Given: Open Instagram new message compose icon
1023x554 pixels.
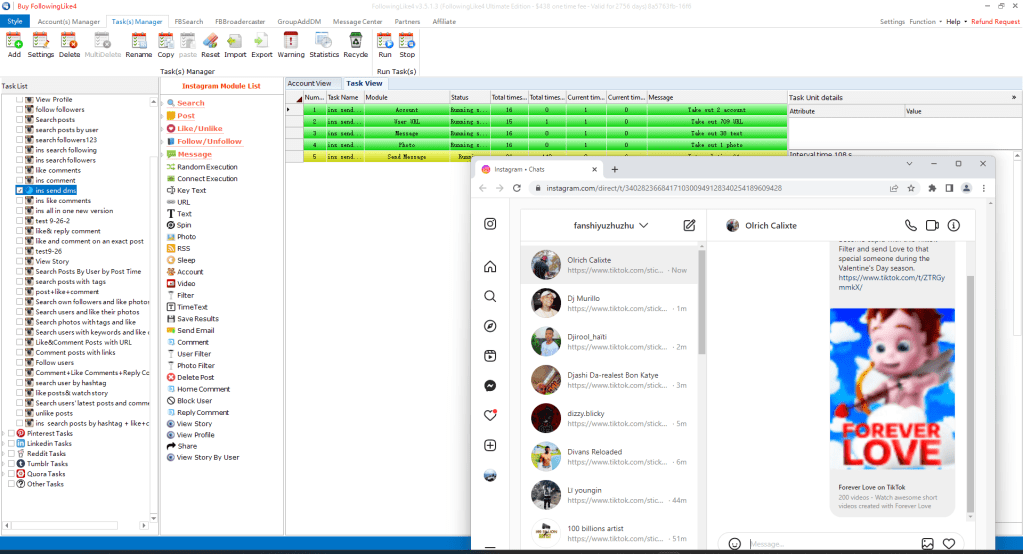Looking at the screenshot, I should 689,226.
